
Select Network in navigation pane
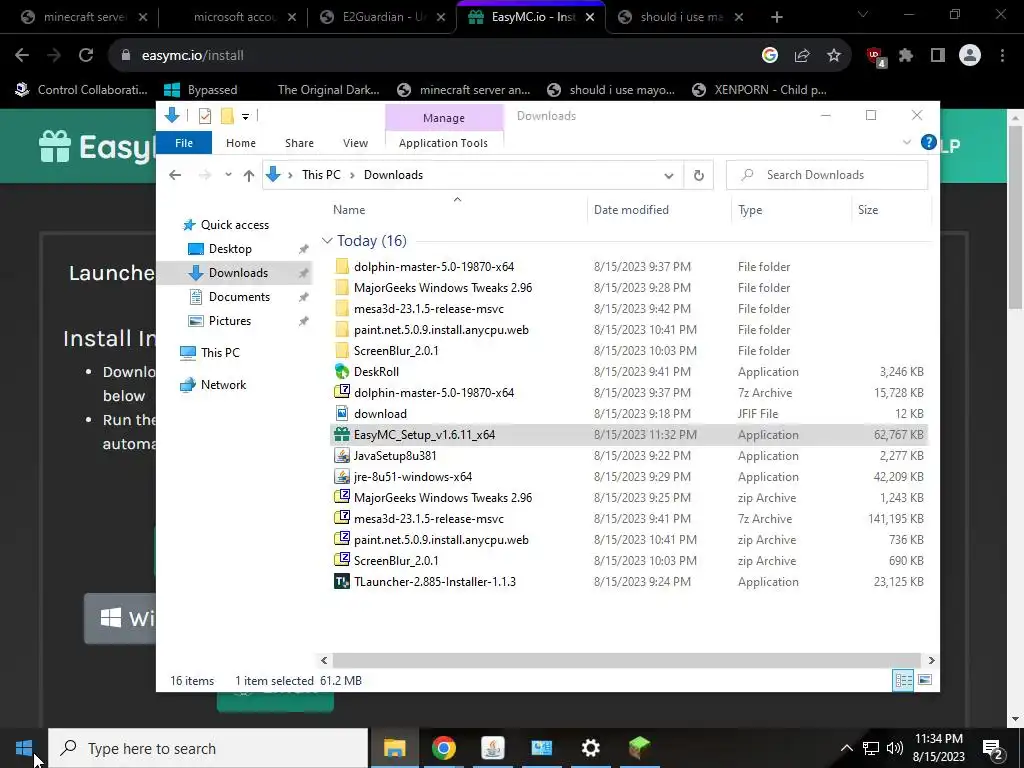tap(223, 385)
